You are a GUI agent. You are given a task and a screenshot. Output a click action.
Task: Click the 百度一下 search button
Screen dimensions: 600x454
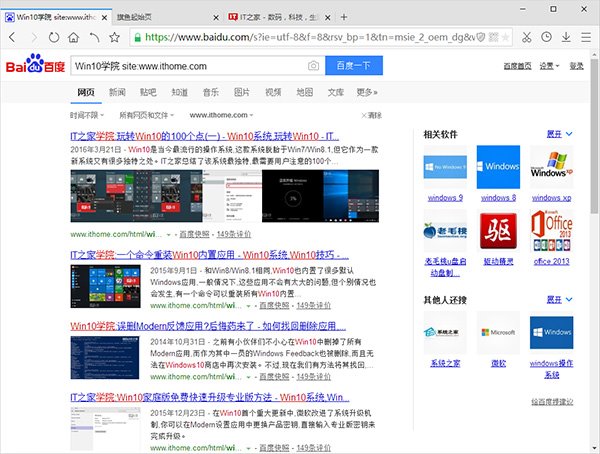point(354,65)
